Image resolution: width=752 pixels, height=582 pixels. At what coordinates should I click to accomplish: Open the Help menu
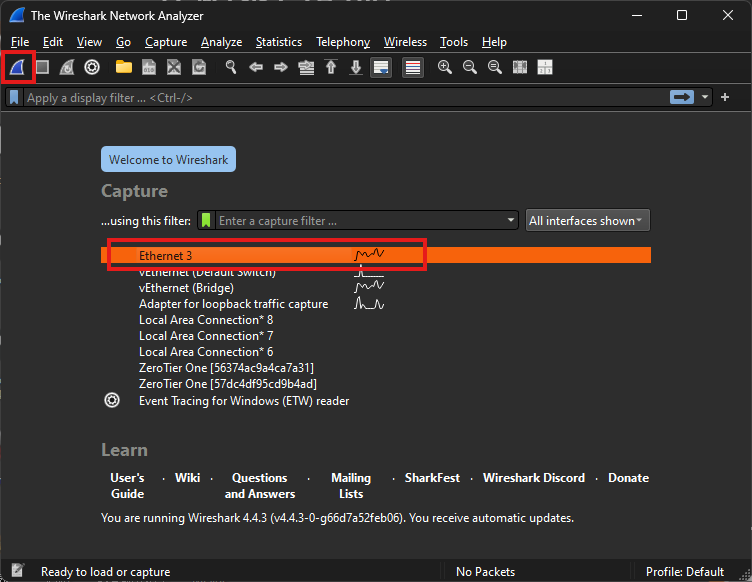click(494, 42)
